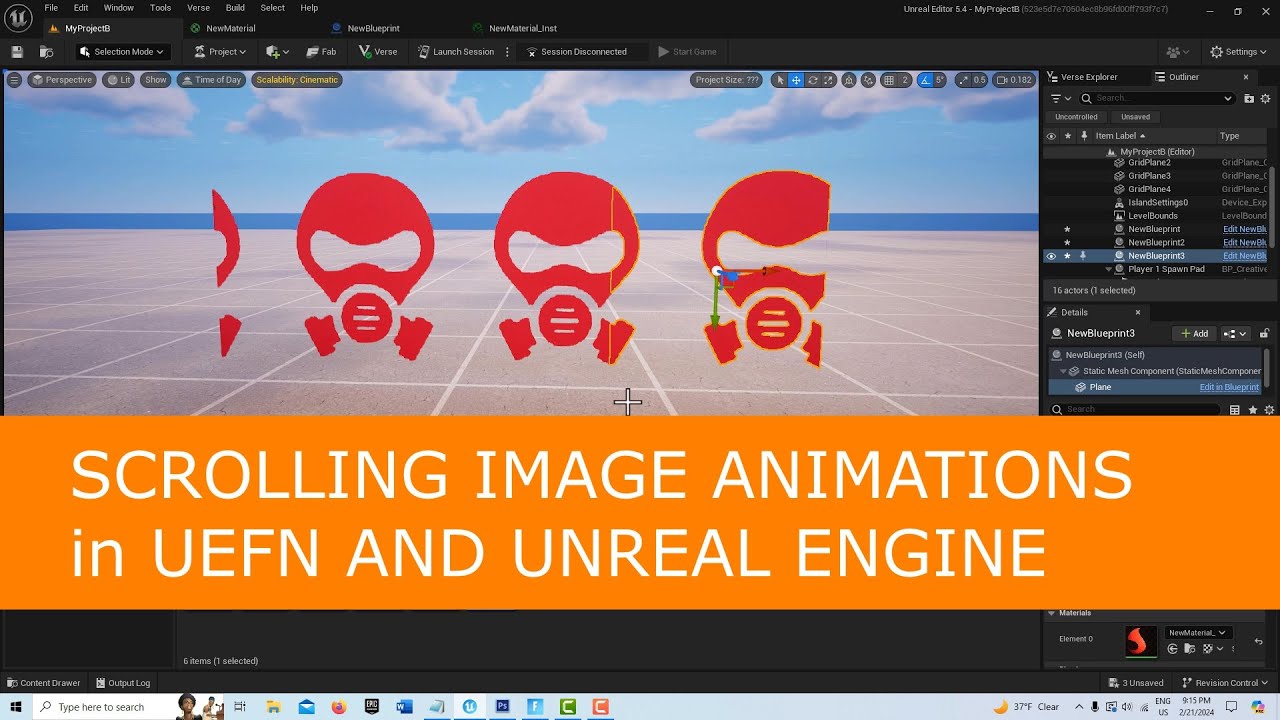Image resolution: width=1280 pixels, height=720 pixels.
Task: Click the Save icon in the main toolbar
Action: pos(17,52)
